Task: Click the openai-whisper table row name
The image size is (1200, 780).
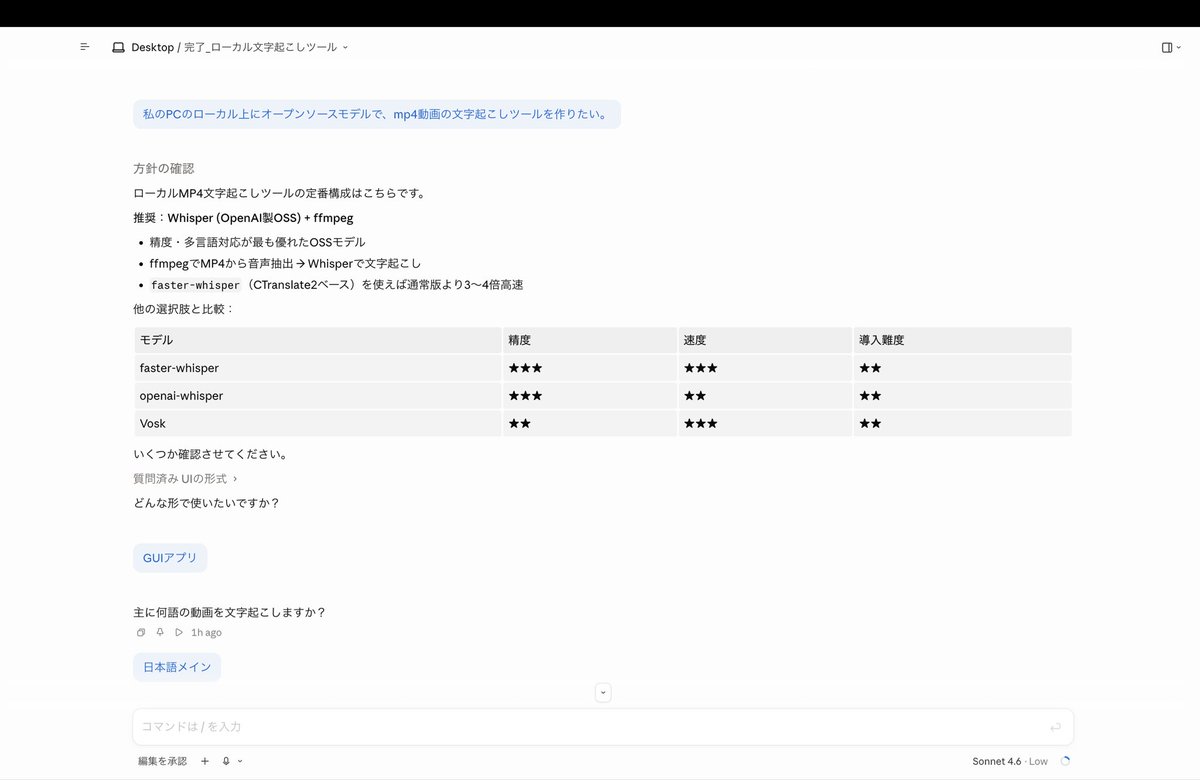Action: (x=181, y=396)
